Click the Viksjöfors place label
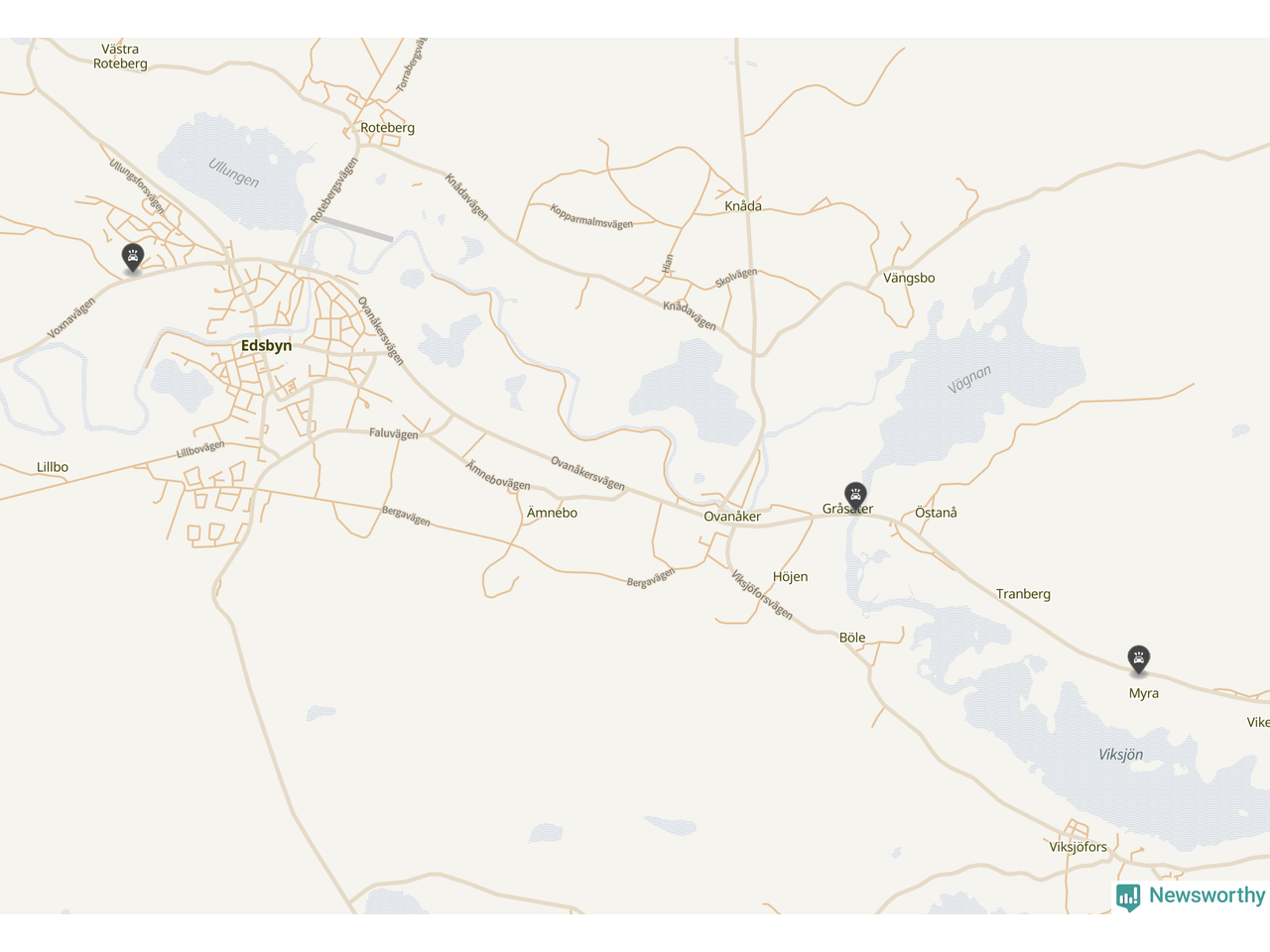This screenshot has width=1270, height=952. (x=1079, y=847)
